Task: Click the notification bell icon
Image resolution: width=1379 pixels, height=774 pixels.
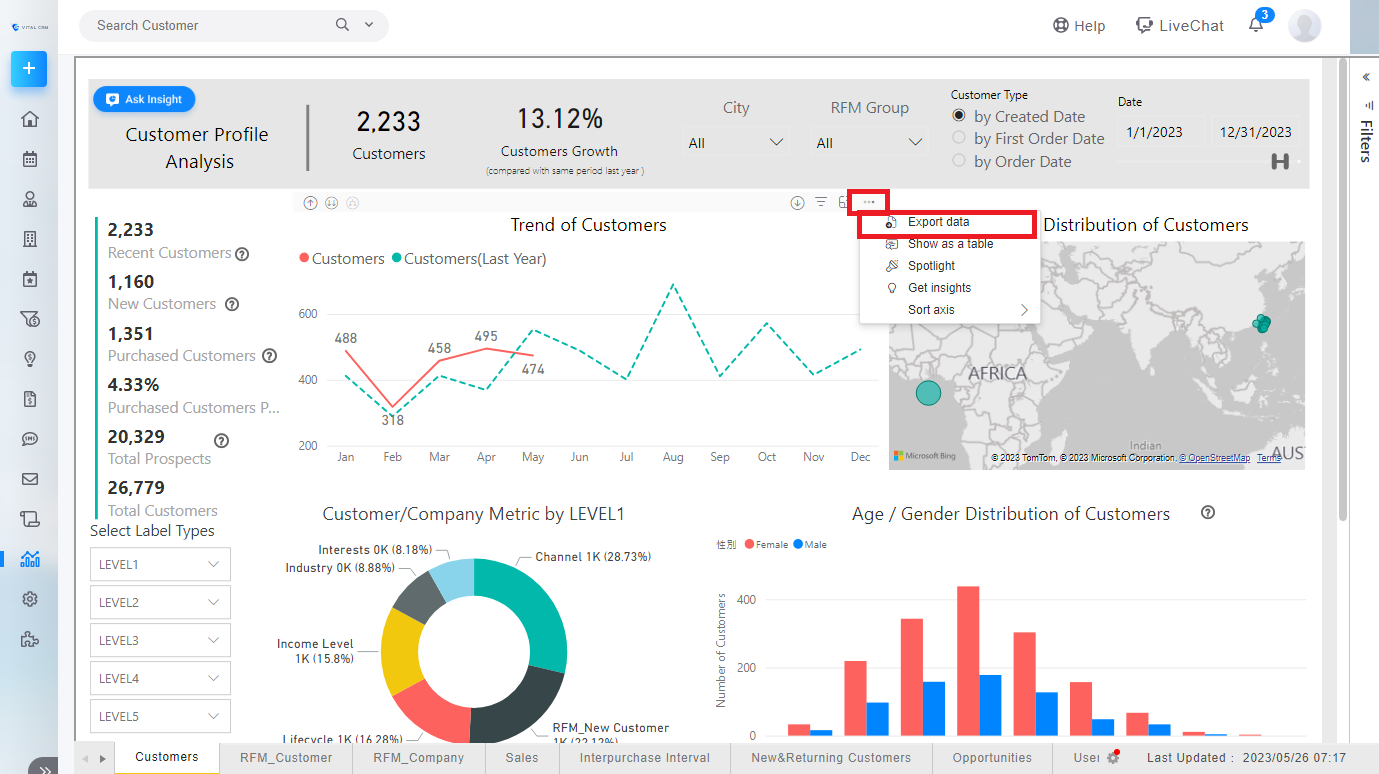Action: [1256, 26]
